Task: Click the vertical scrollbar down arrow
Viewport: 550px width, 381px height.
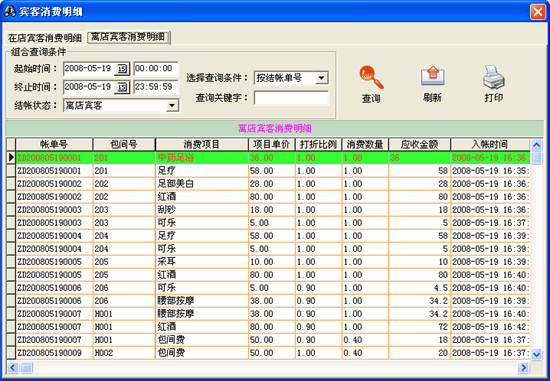Action: (x=536, y=354)
